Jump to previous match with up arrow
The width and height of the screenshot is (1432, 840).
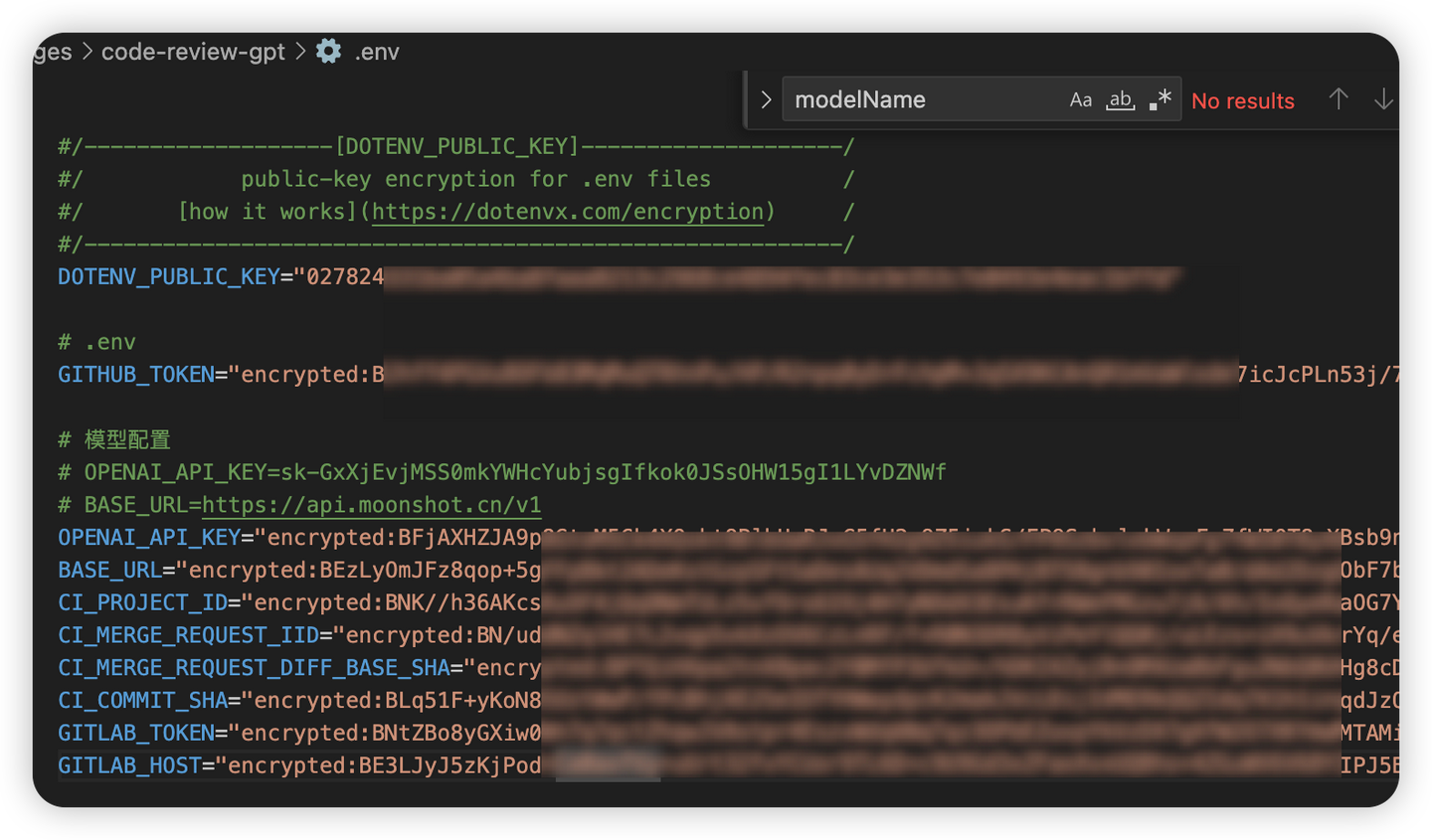tap(1339, 99)
